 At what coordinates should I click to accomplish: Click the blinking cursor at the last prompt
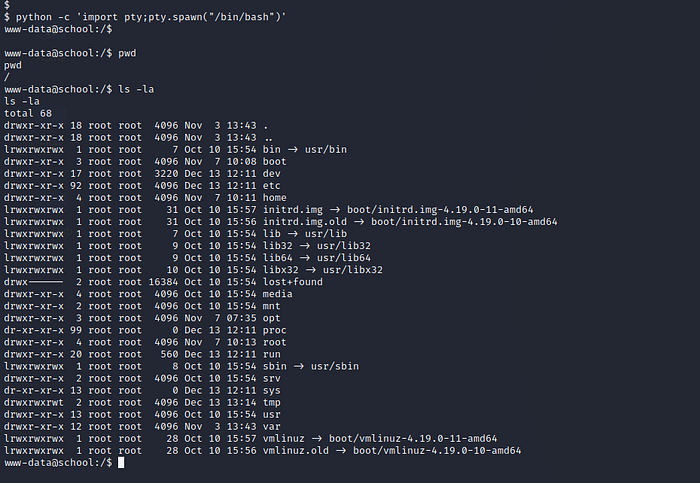click(x=121, y=463)
